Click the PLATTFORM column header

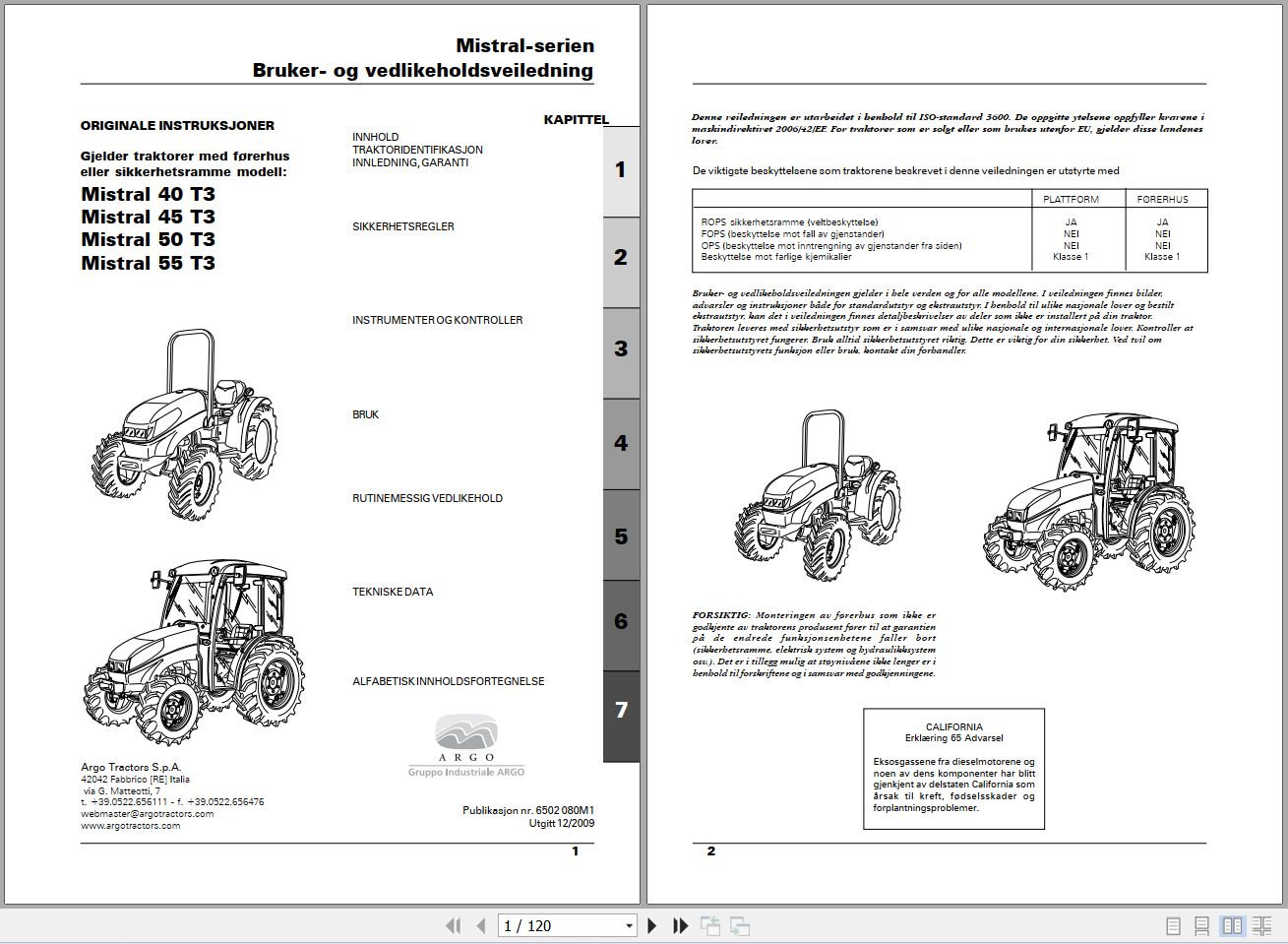(x=1072, y=199)
